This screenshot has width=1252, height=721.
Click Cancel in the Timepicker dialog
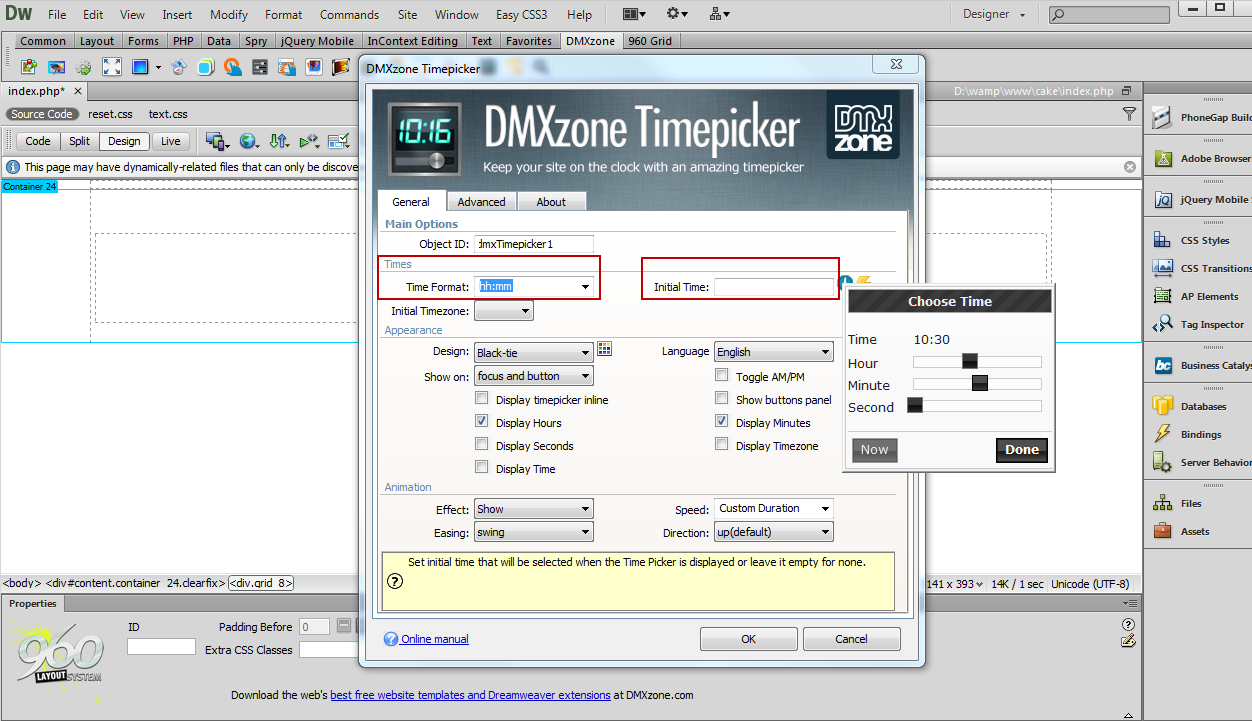pyautogui.click(x=851, y=639)
